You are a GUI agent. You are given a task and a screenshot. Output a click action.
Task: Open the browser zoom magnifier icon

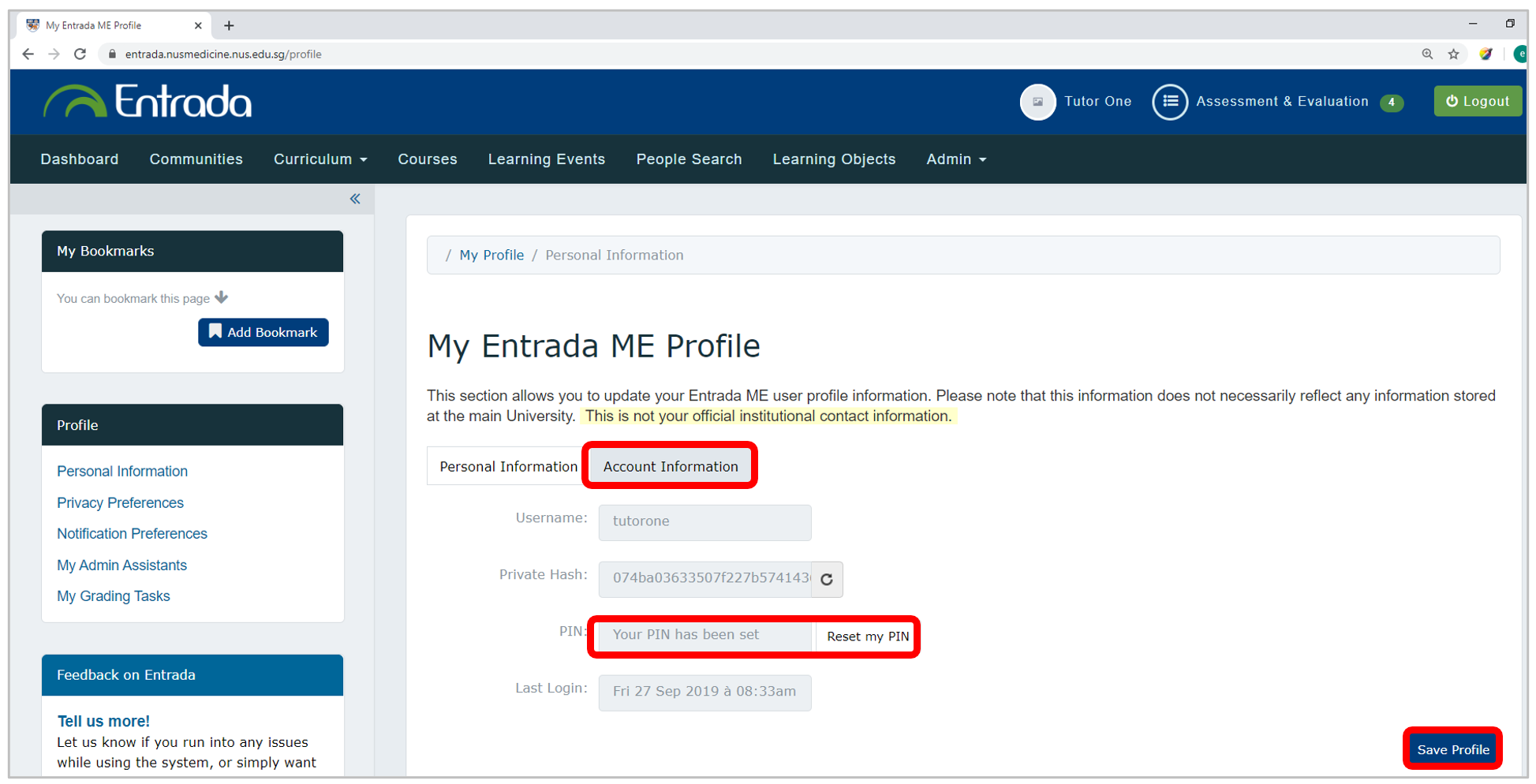tap(1427, 54)
